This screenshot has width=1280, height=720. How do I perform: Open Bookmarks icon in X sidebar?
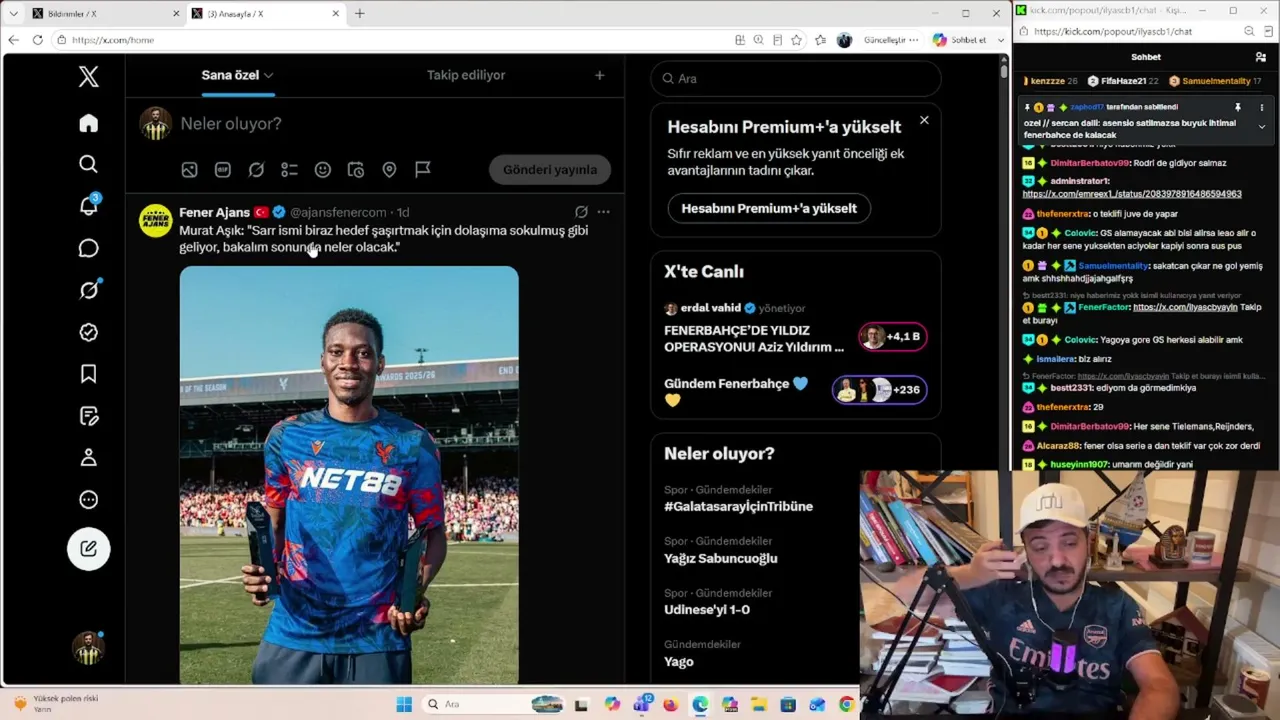click(89, 374)
